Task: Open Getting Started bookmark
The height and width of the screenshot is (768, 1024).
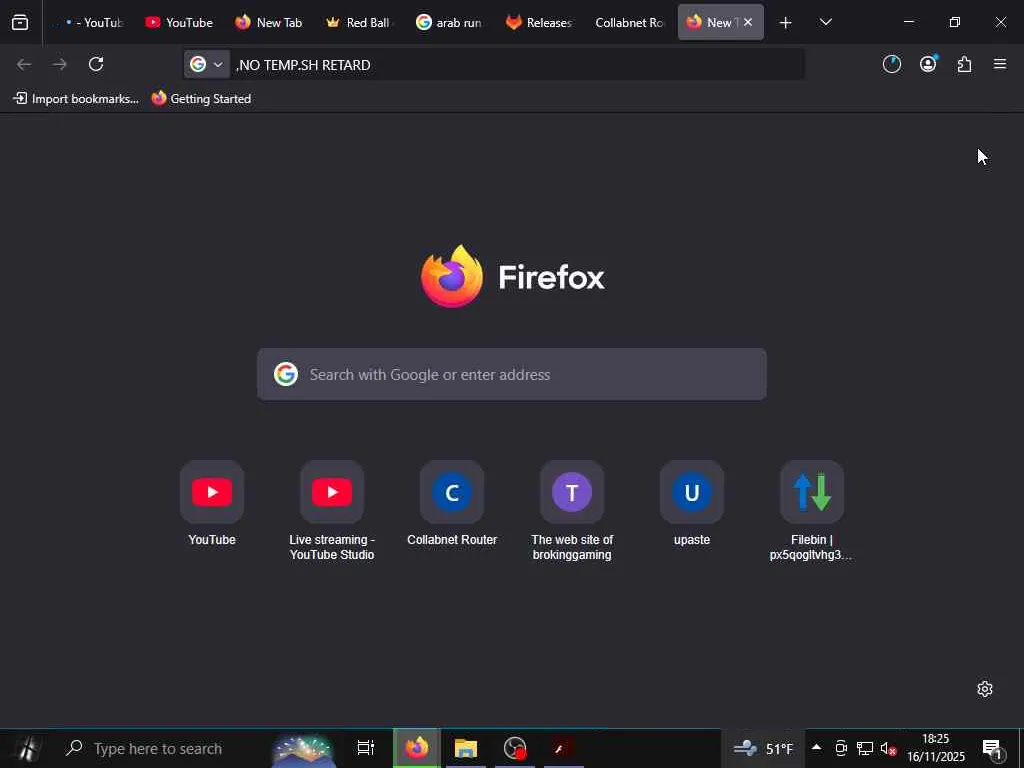Action: click(201, 99)
